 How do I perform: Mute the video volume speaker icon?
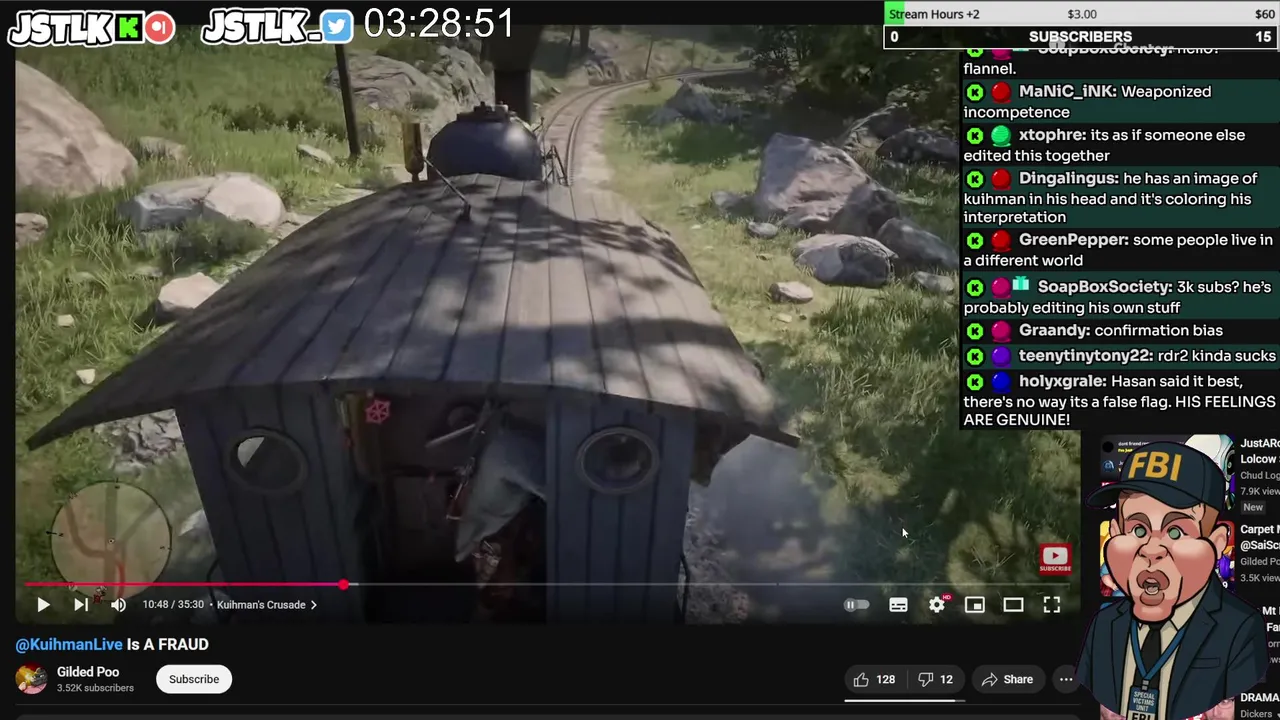click(118, 604)
